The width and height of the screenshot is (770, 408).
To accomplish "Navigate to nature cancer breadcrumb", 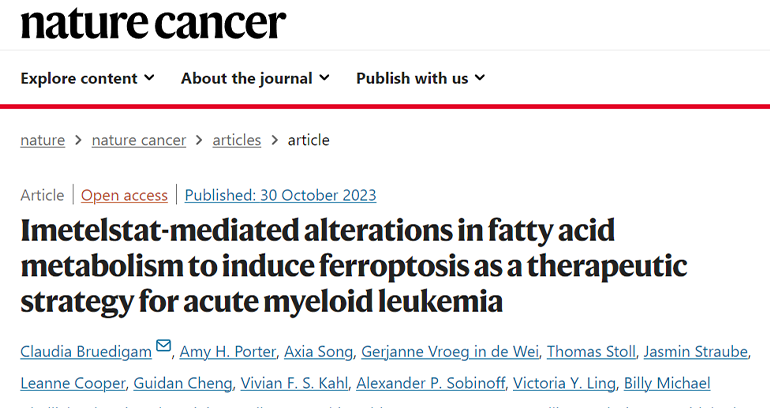I will [139, 140].
